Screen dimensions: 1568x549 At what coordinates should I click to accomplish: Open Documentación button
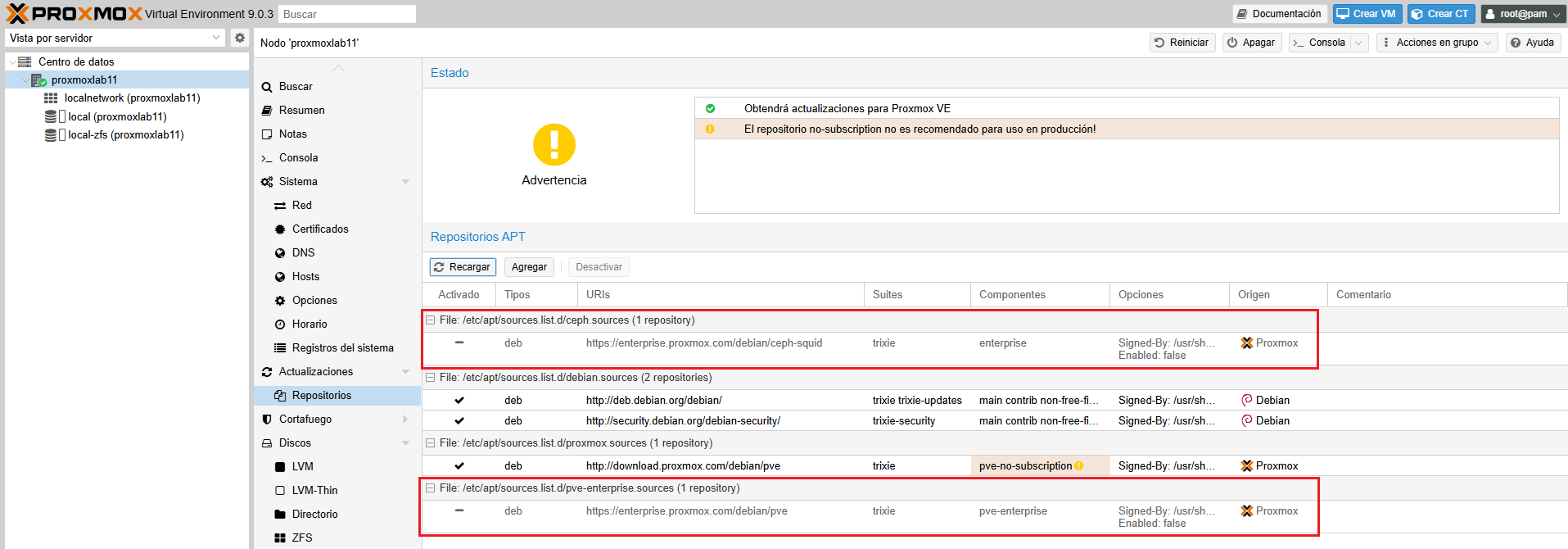[x=1279, y=14]
